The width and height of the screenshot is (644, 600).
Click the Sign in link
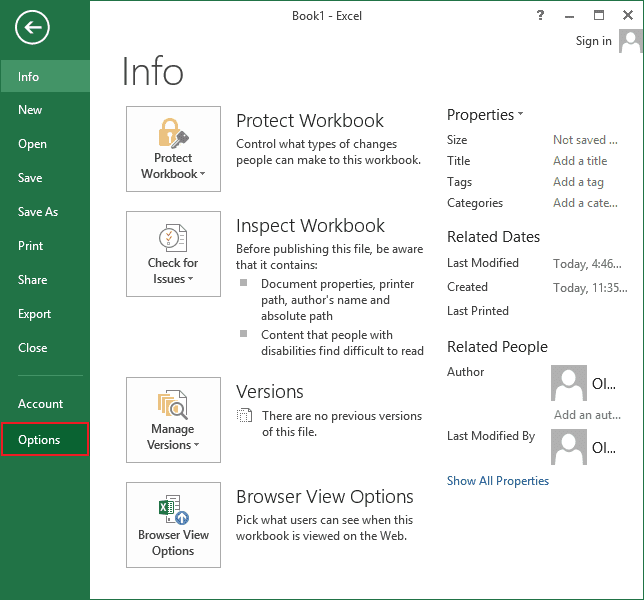593,41
